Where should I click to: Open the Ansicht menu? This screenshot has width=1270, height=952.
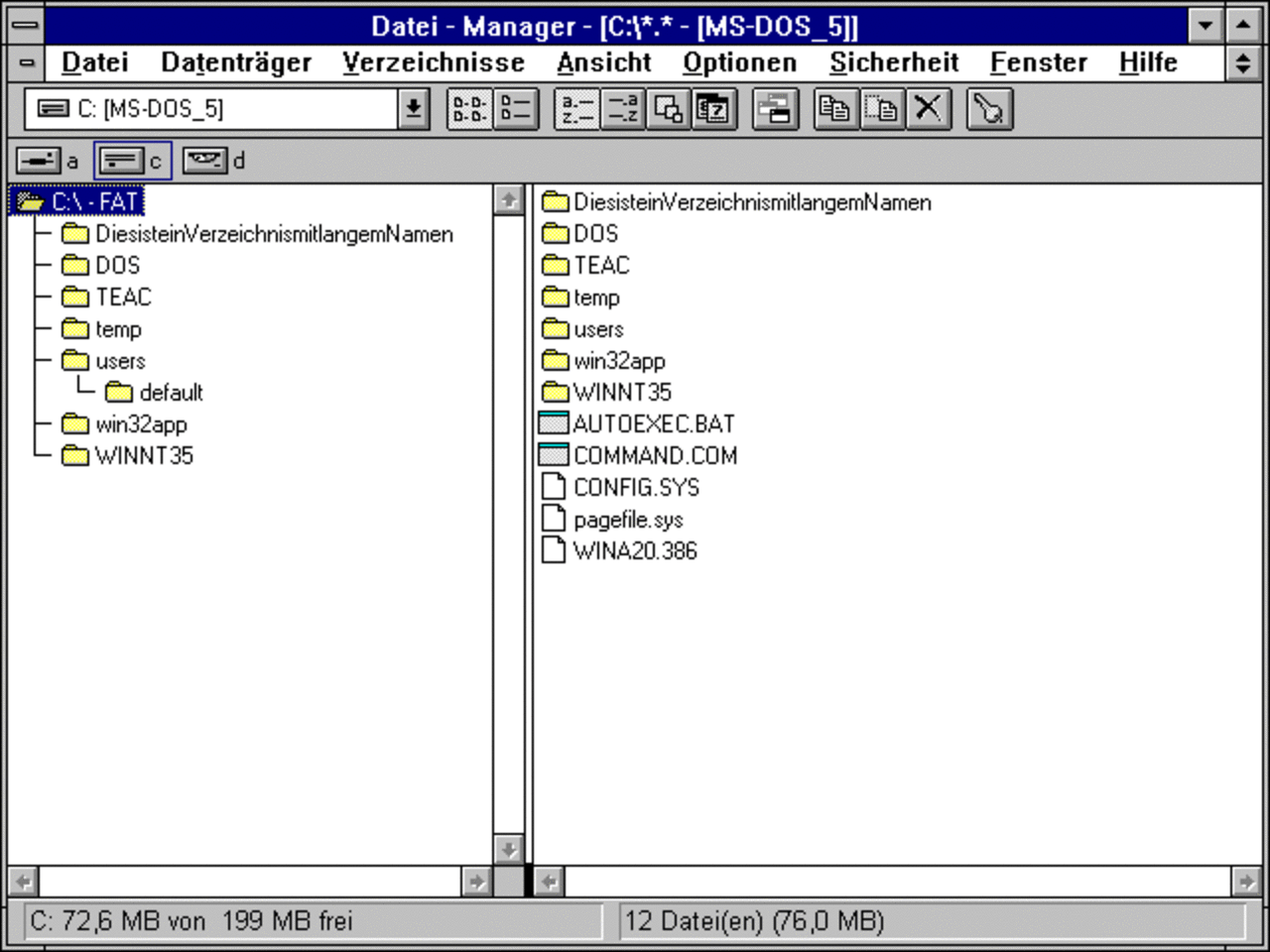click(603, 62)
